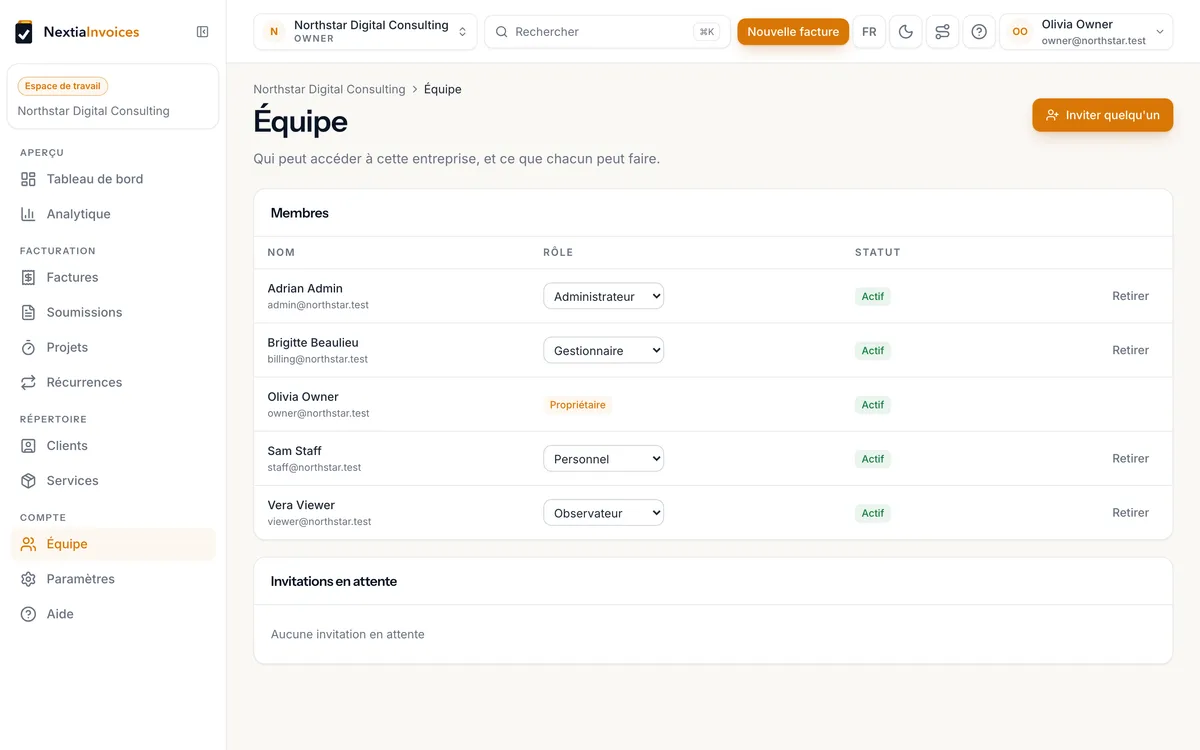Viewport: 1200px width, 750px height.
Task: Click the Tableau de bord icon
Action: tap(28, 179)
